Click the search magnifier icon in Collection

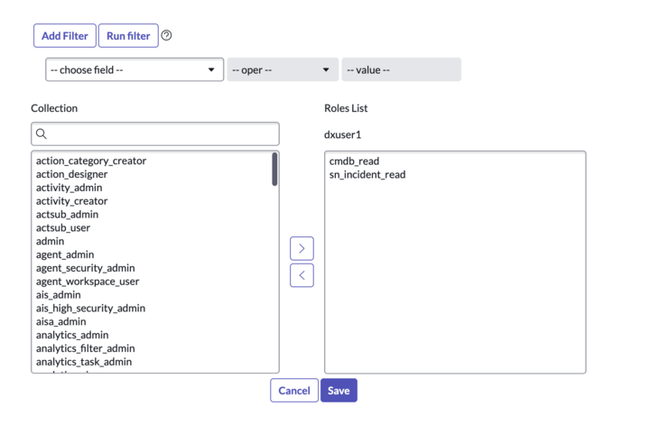point(42,134)
